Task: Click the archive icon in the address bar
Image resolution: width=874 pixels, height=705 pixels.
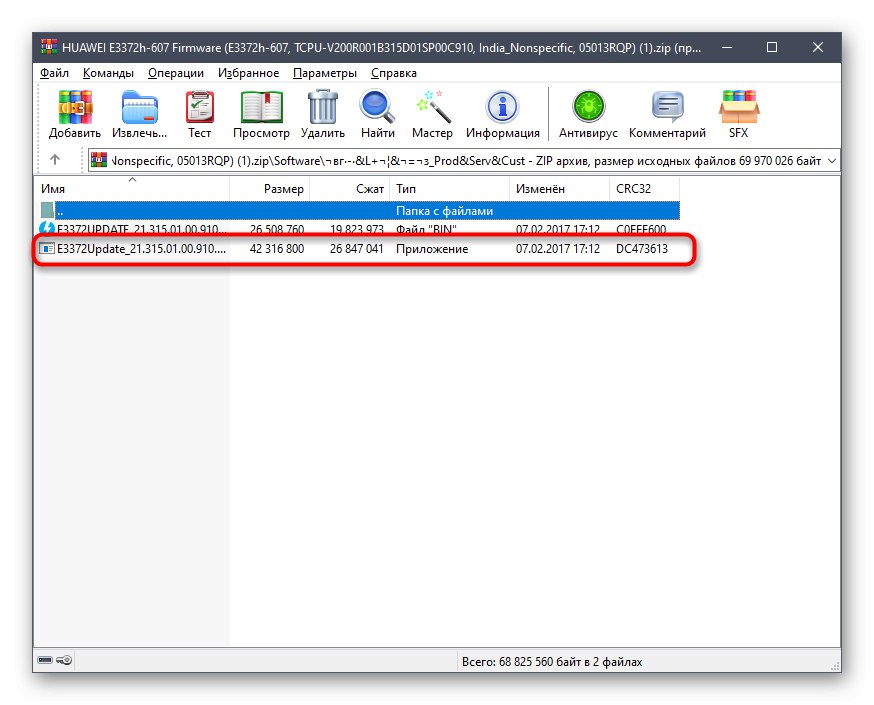Action: pos(99,161)
